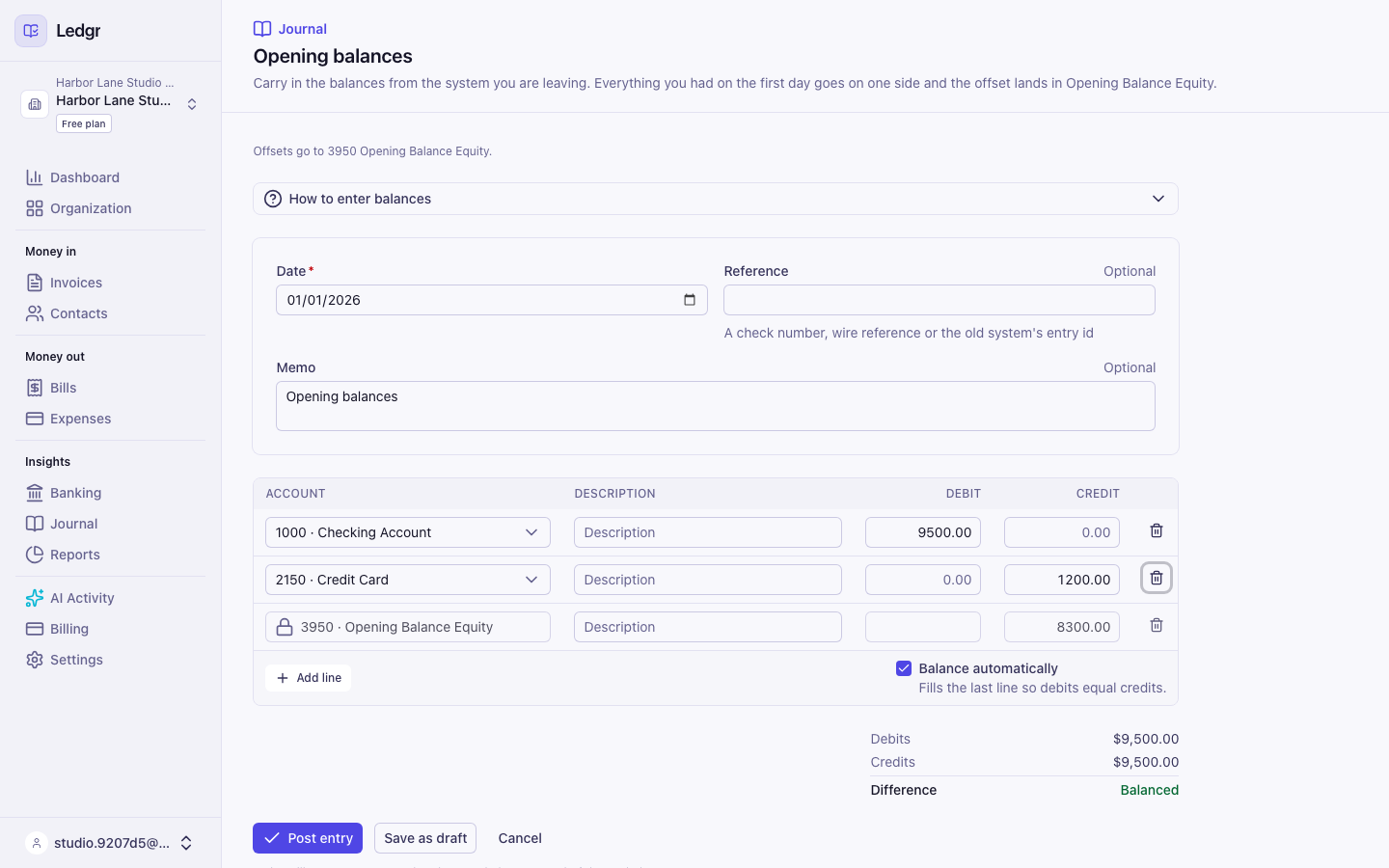
Task: Click the 9500.00 debit field
Action: [x=923, y=532]
